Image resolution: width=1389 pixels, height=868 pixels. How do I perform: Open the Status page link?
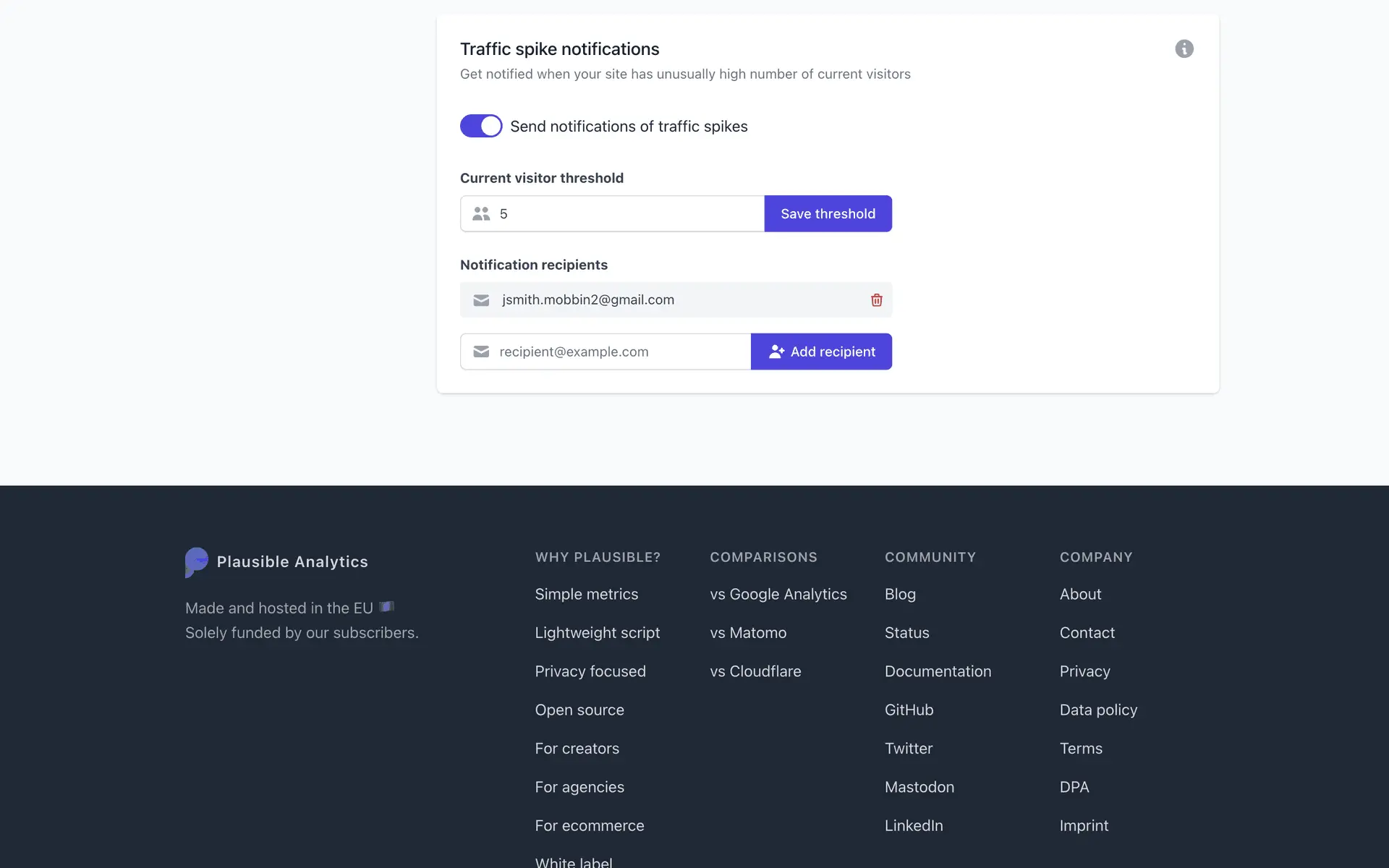pos(906,633)
